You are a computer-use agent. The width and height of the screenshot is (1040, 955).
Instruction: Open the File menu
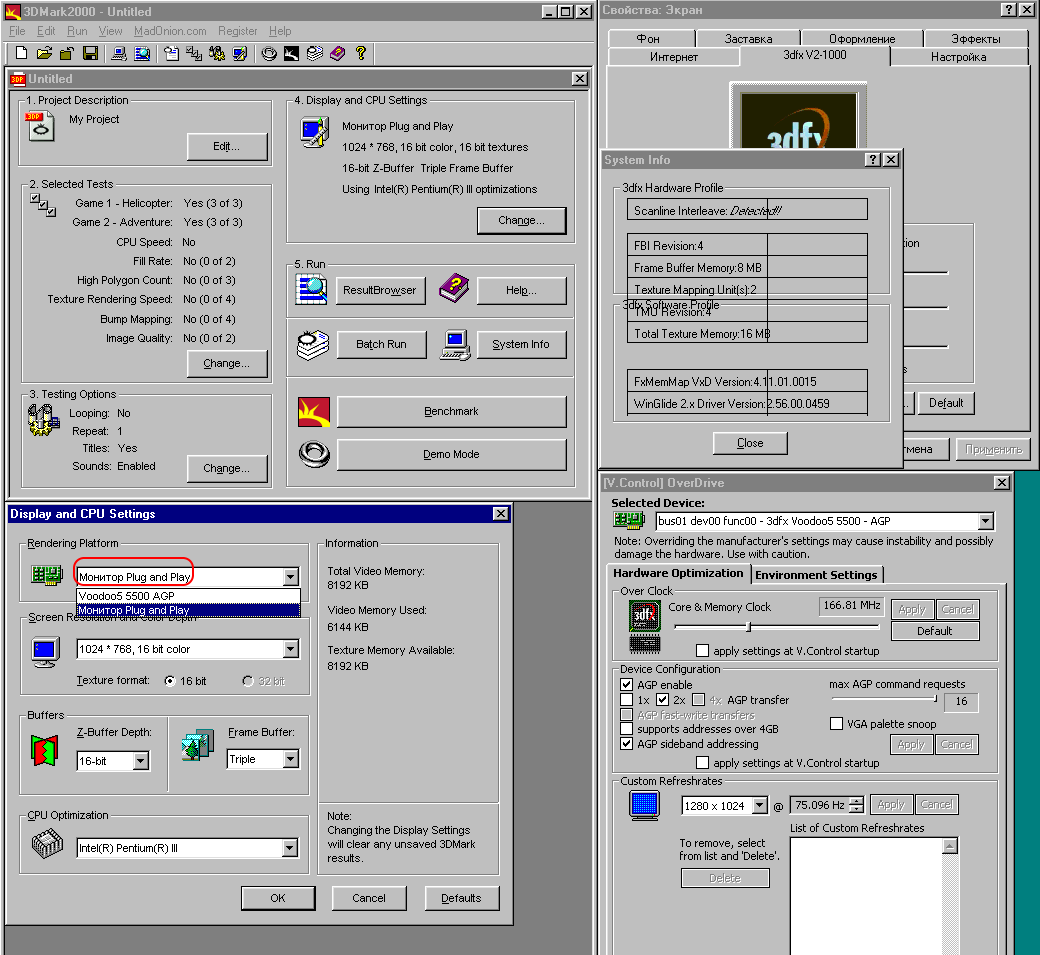coord(17,31)
